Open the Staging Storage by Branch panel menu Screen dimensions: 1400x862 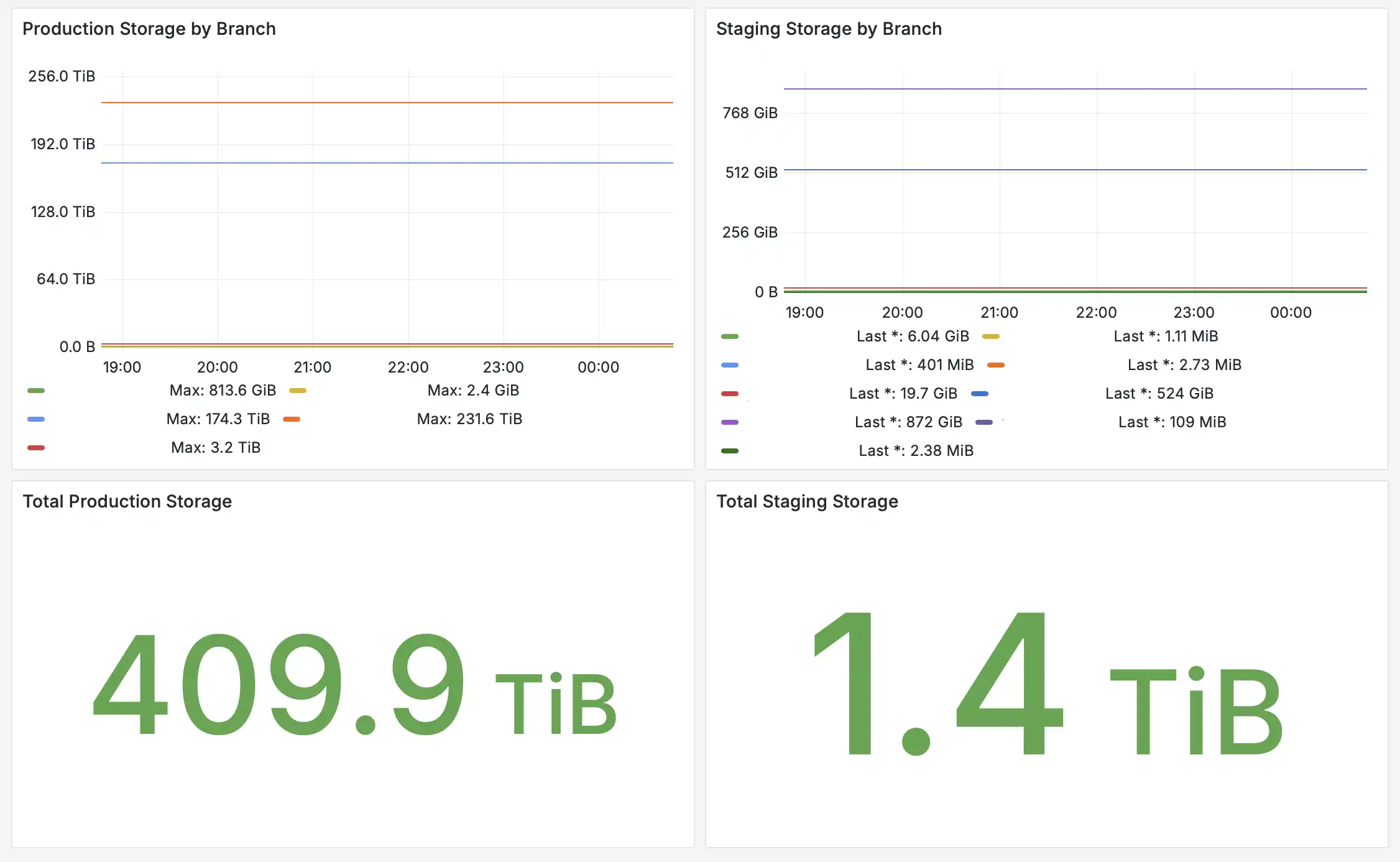[829, 29]
